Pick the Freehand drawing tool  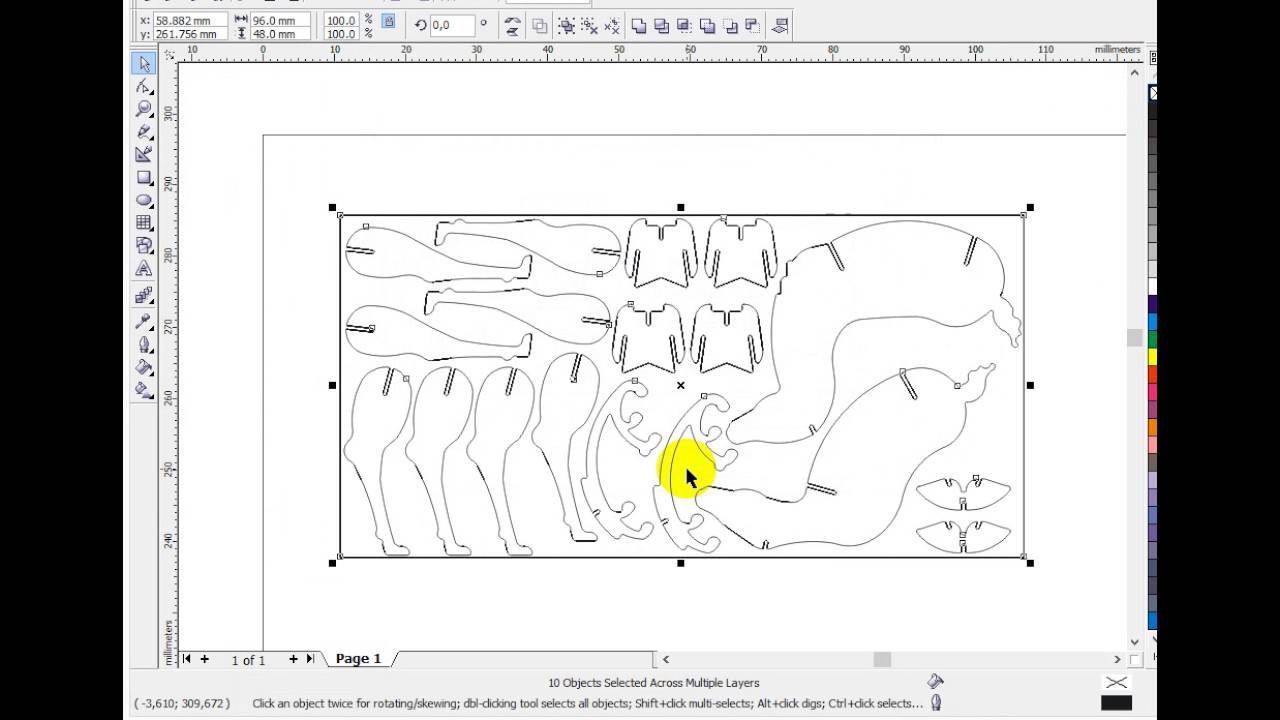coord(144,132)
